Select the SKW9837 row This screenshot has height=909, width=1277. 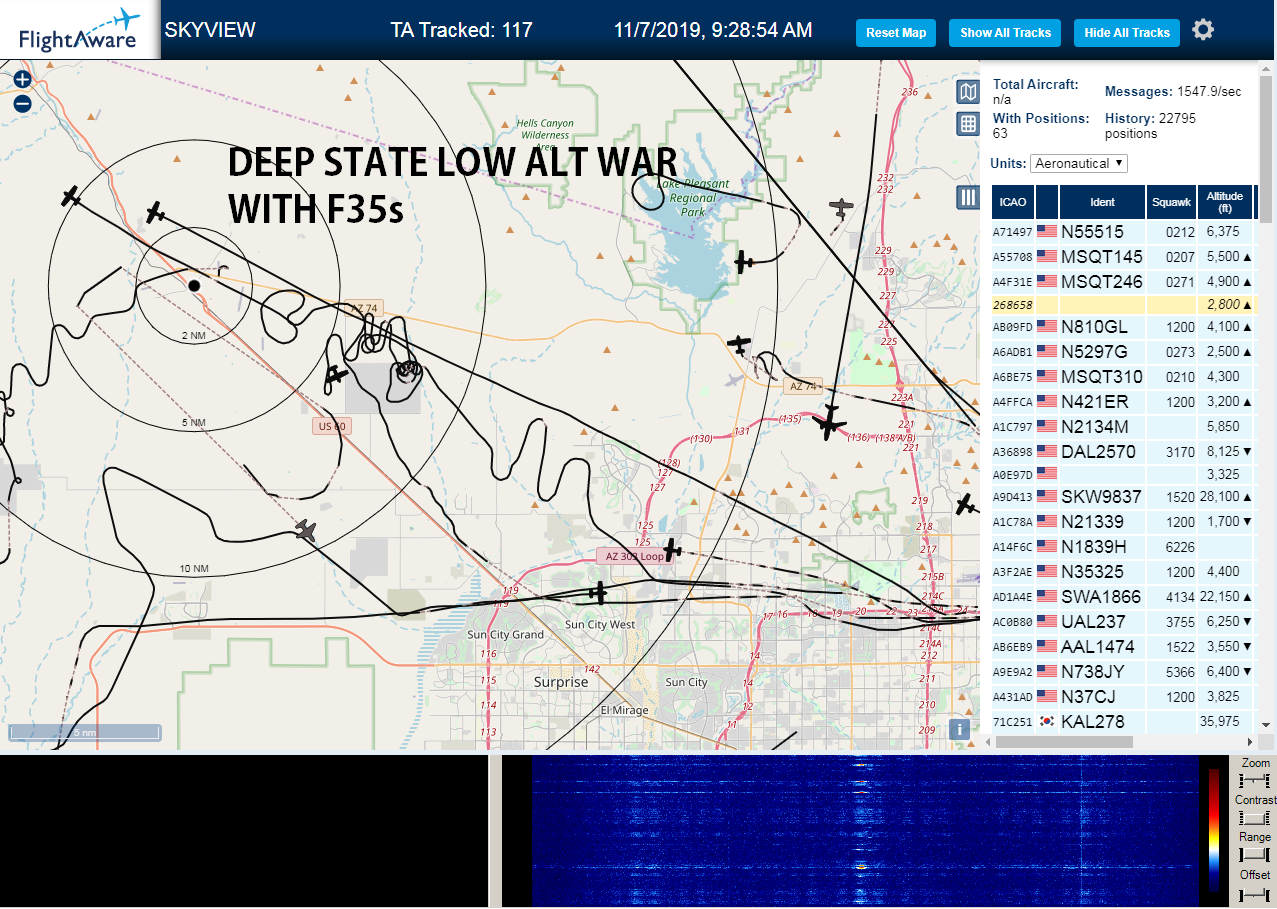pos(1123,497)
